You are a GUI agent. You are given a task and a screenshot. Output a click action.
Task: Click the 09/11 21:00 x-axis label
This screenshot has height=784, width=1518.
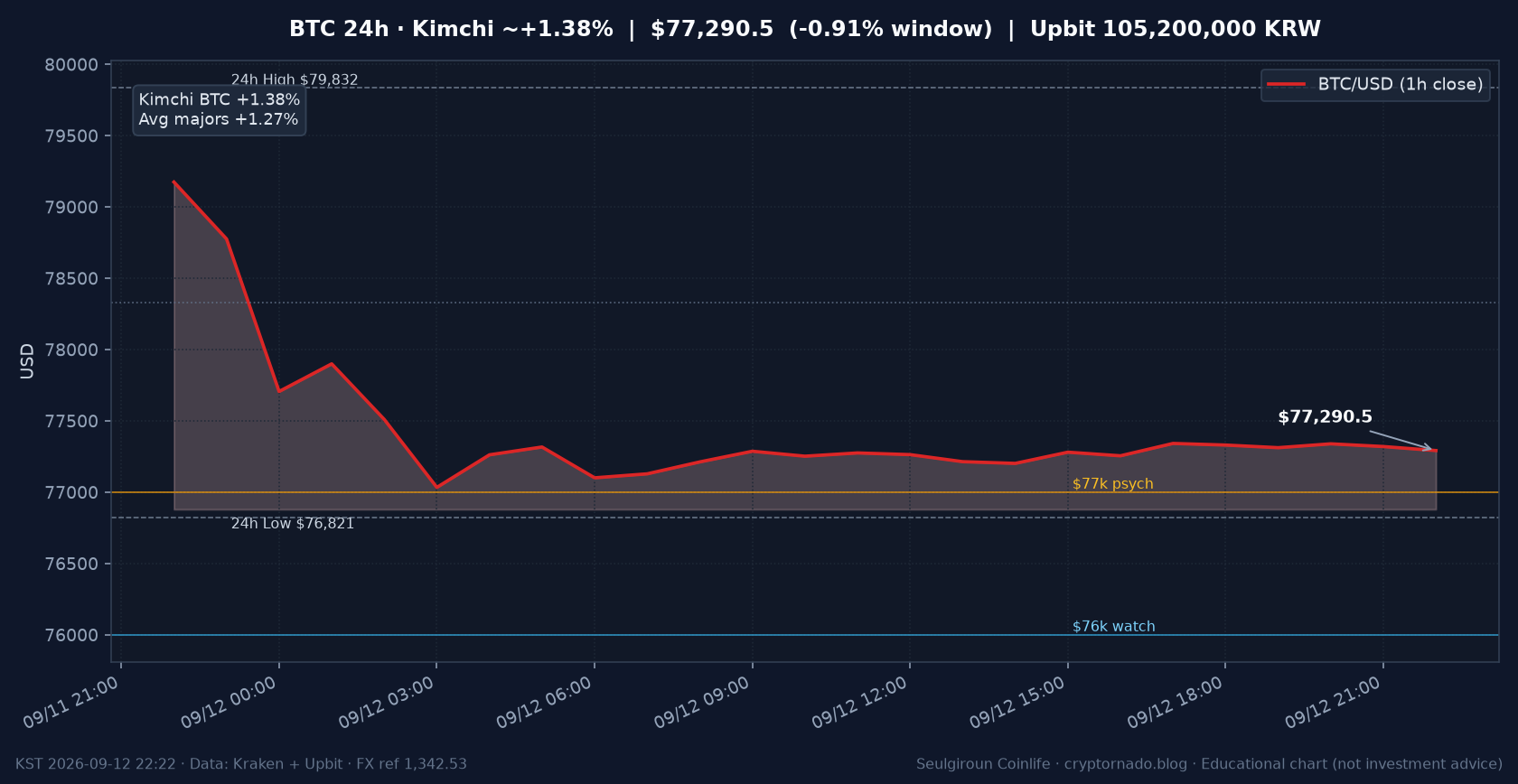[x=71, y=703]
